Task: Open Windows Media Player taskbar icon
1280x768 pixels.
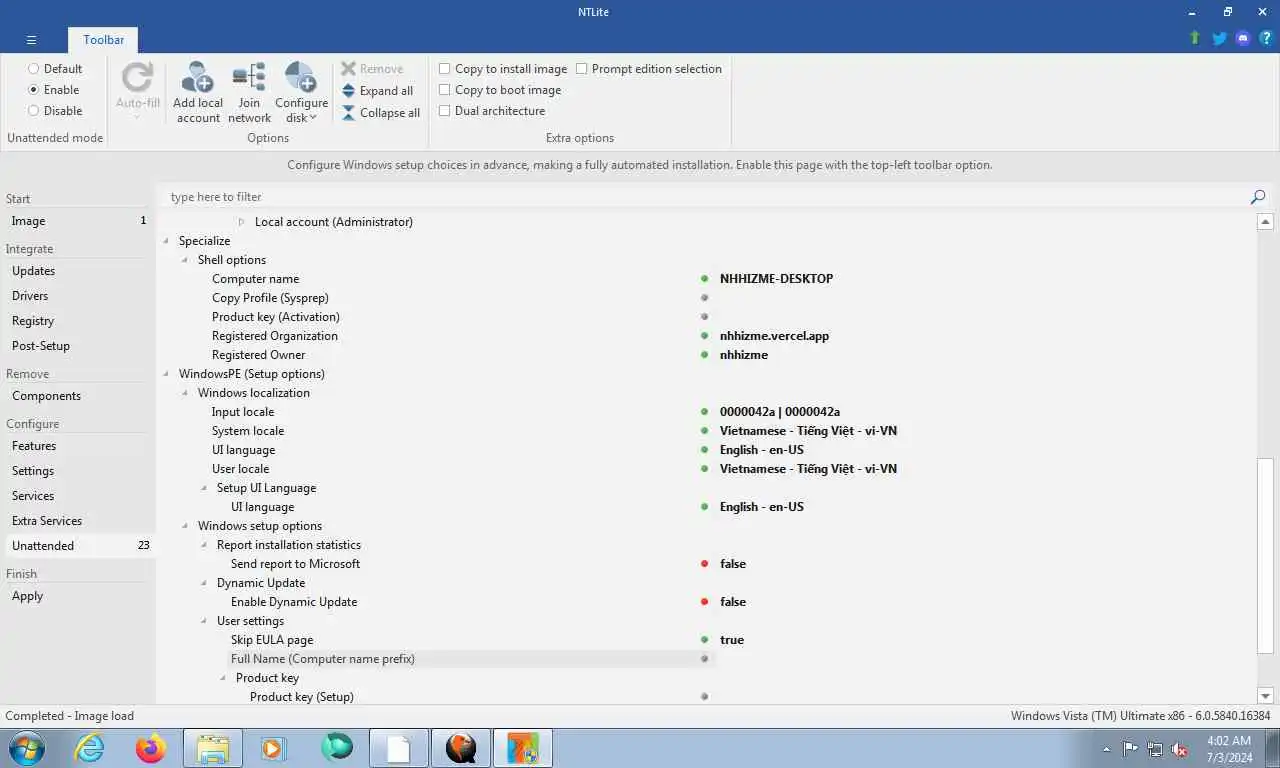Action: 273,748
